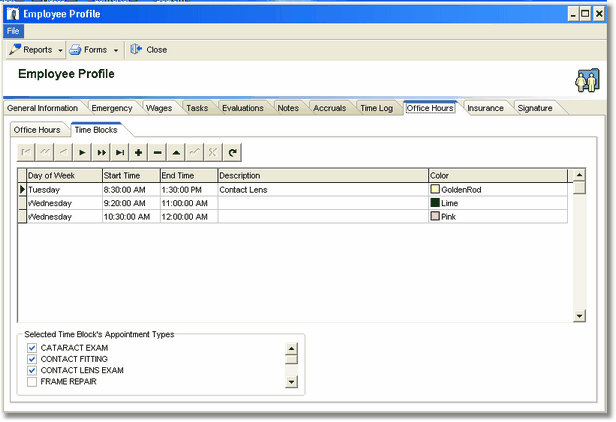Viewport: 616px width, 422px height.
Task: Click the End Time column header
Action: tap(189, 176)
